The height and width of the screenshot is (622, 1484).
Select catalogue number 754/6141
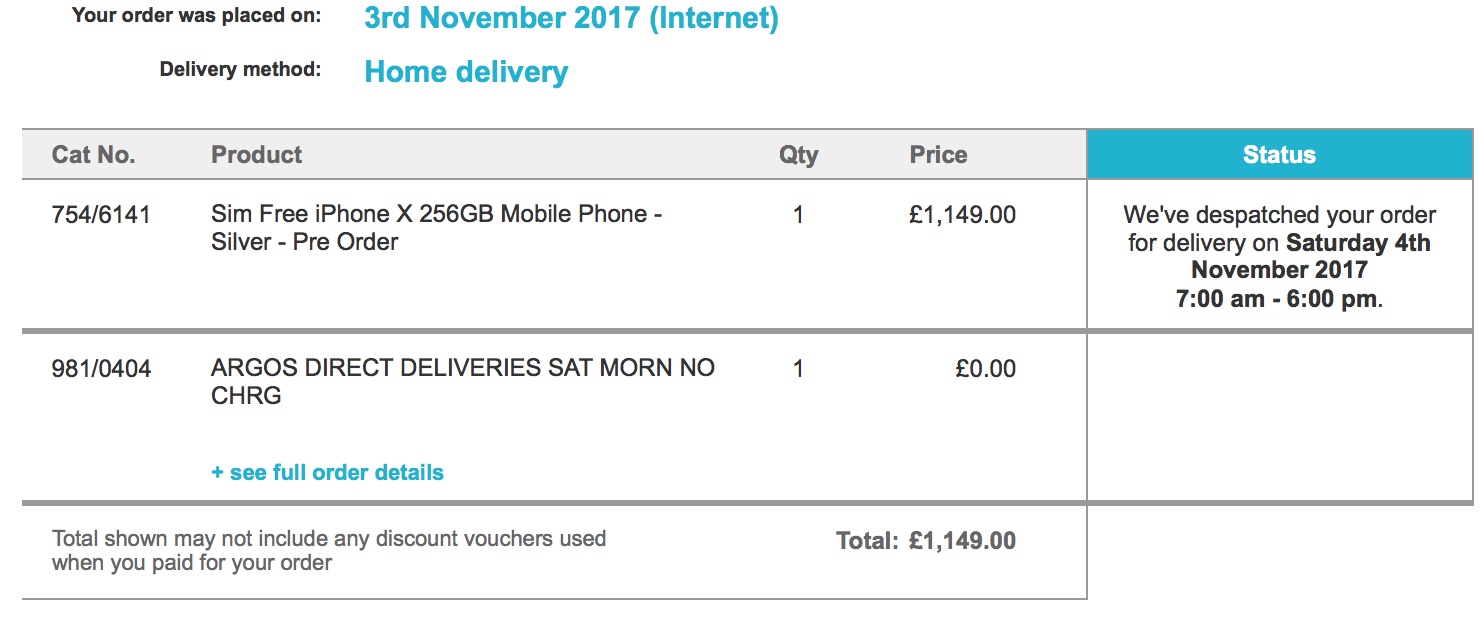(101, 214)
